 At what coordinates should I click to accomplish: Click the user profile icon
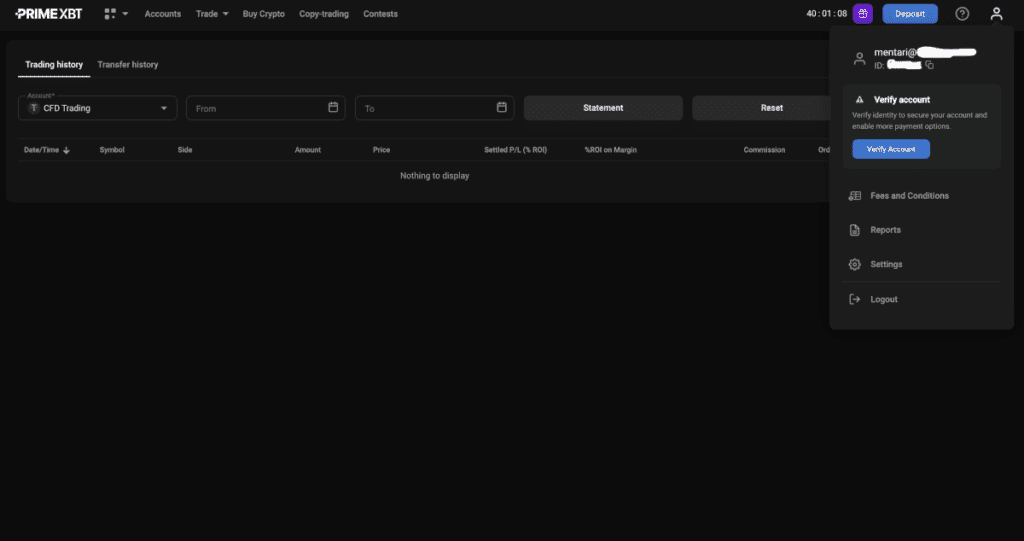[995, 14]
